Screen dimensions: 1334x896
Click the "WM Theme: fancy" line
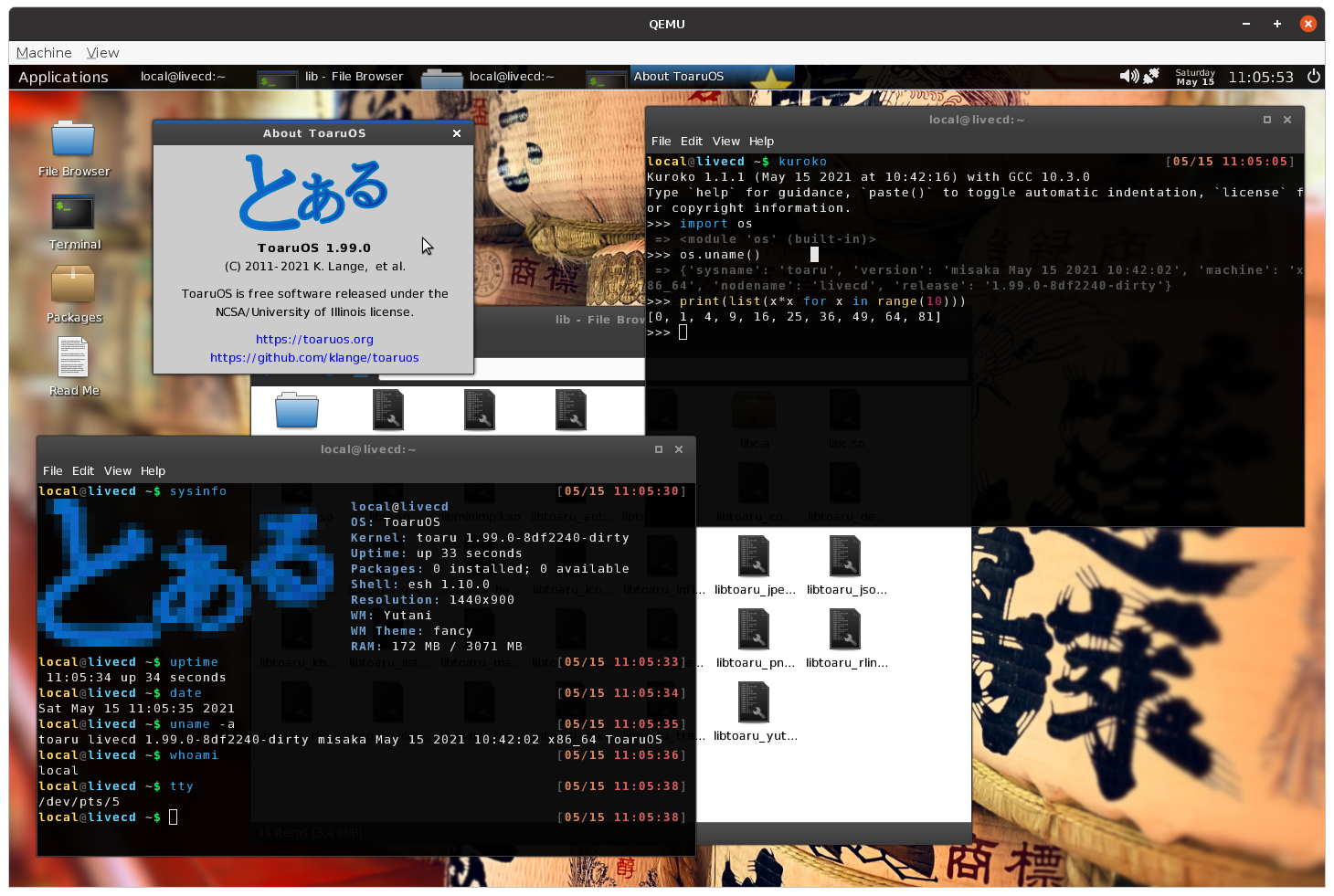[412, 631]
